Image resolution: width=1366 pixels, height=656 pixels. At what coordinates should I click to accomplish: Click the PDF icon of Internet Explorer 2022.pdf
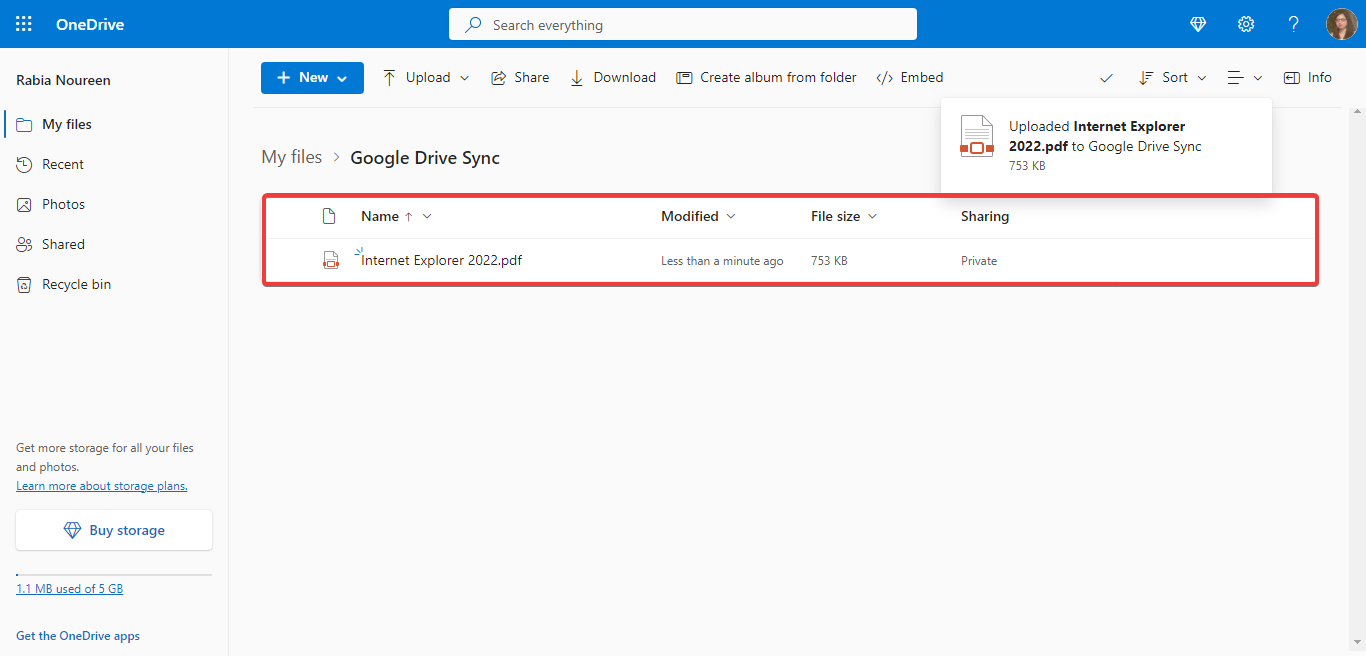[x=330, y=261]
